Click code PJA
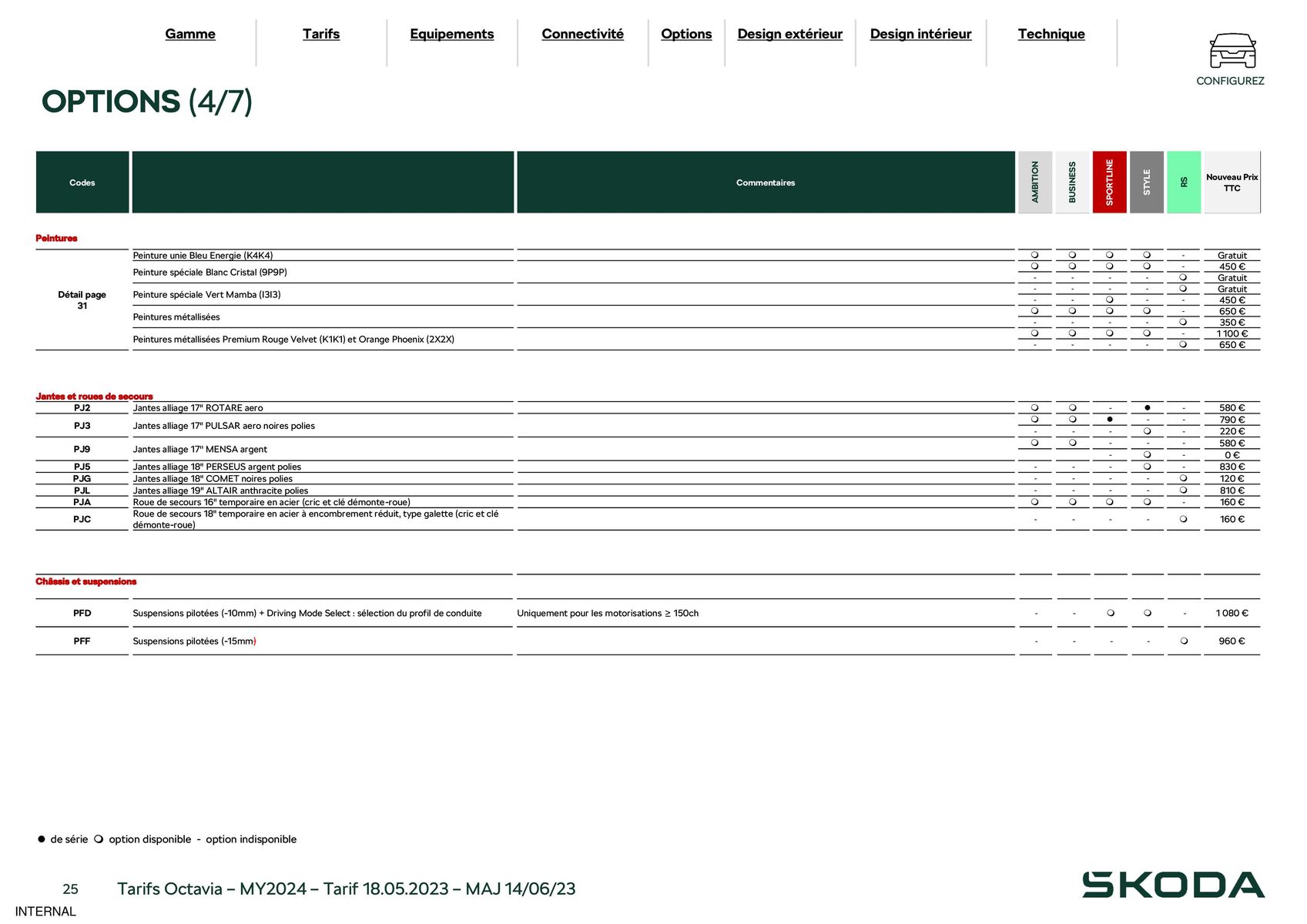Image resolution: width=1307 pixels, height=924 pixels. pyautogui.click(x=82, y=502)
